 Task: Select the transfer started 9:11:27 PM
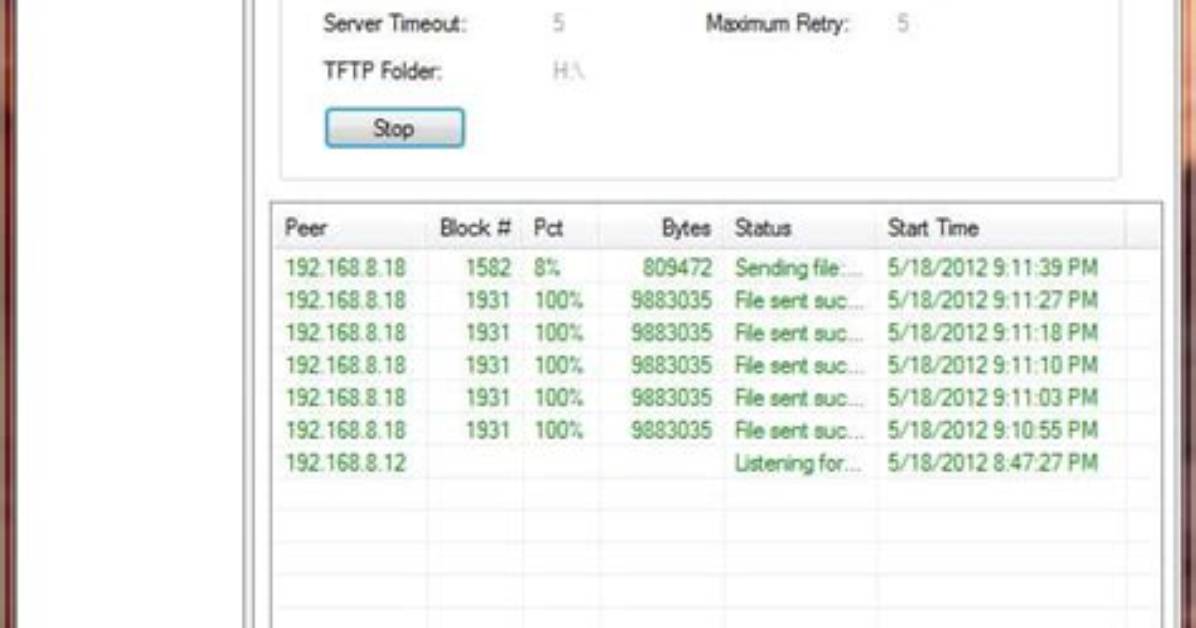715,300
